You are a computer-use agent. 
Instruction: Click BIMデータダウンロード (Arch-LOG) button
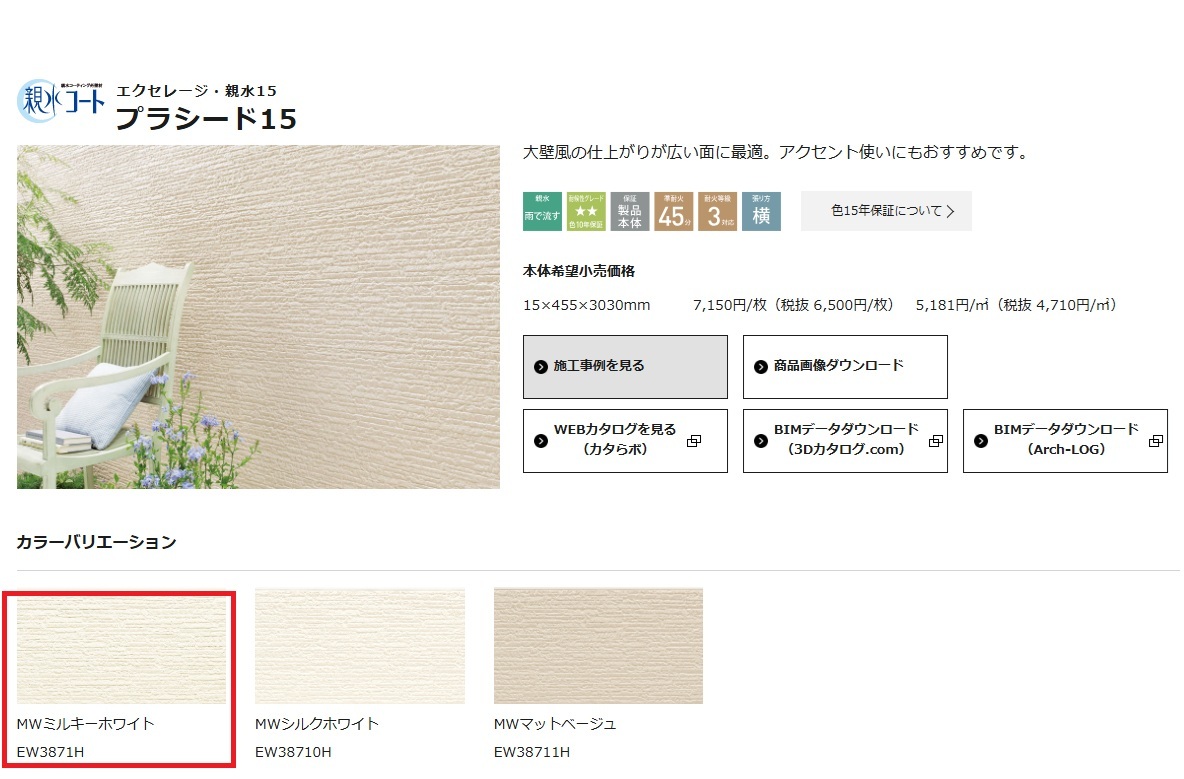click(1065, 441)
